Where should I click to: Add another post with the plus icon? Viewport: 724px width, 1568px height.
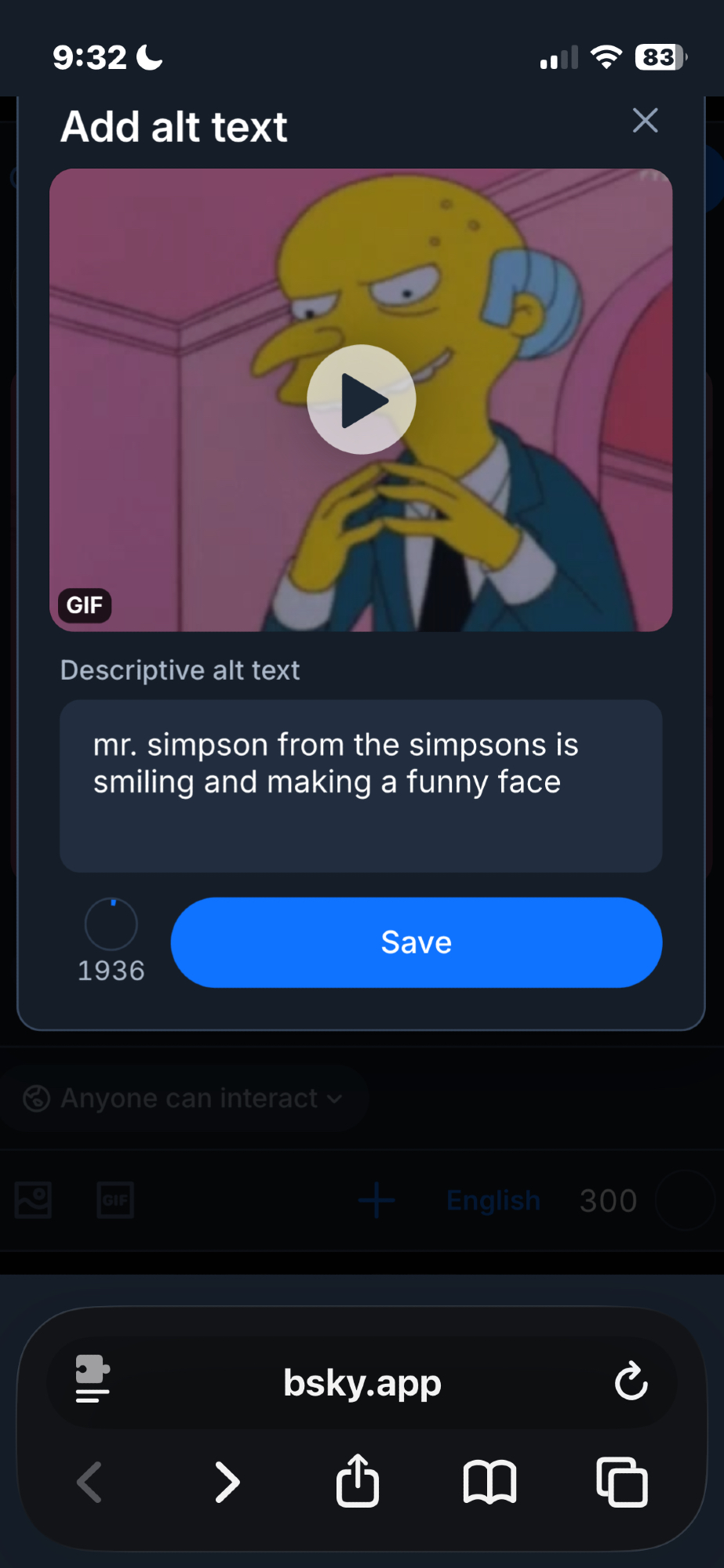377,1200
